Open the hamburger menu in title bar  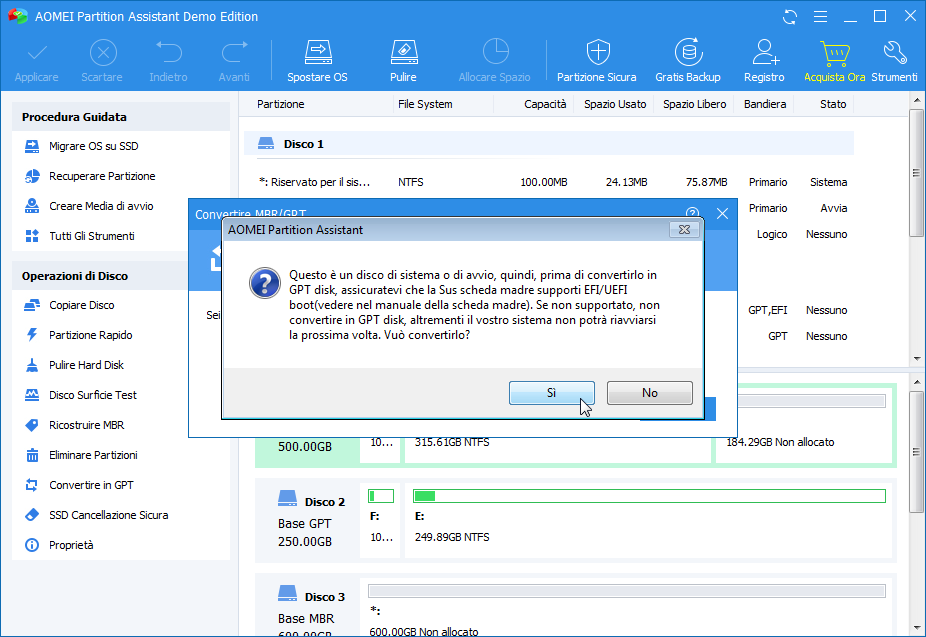click(820, 17)
